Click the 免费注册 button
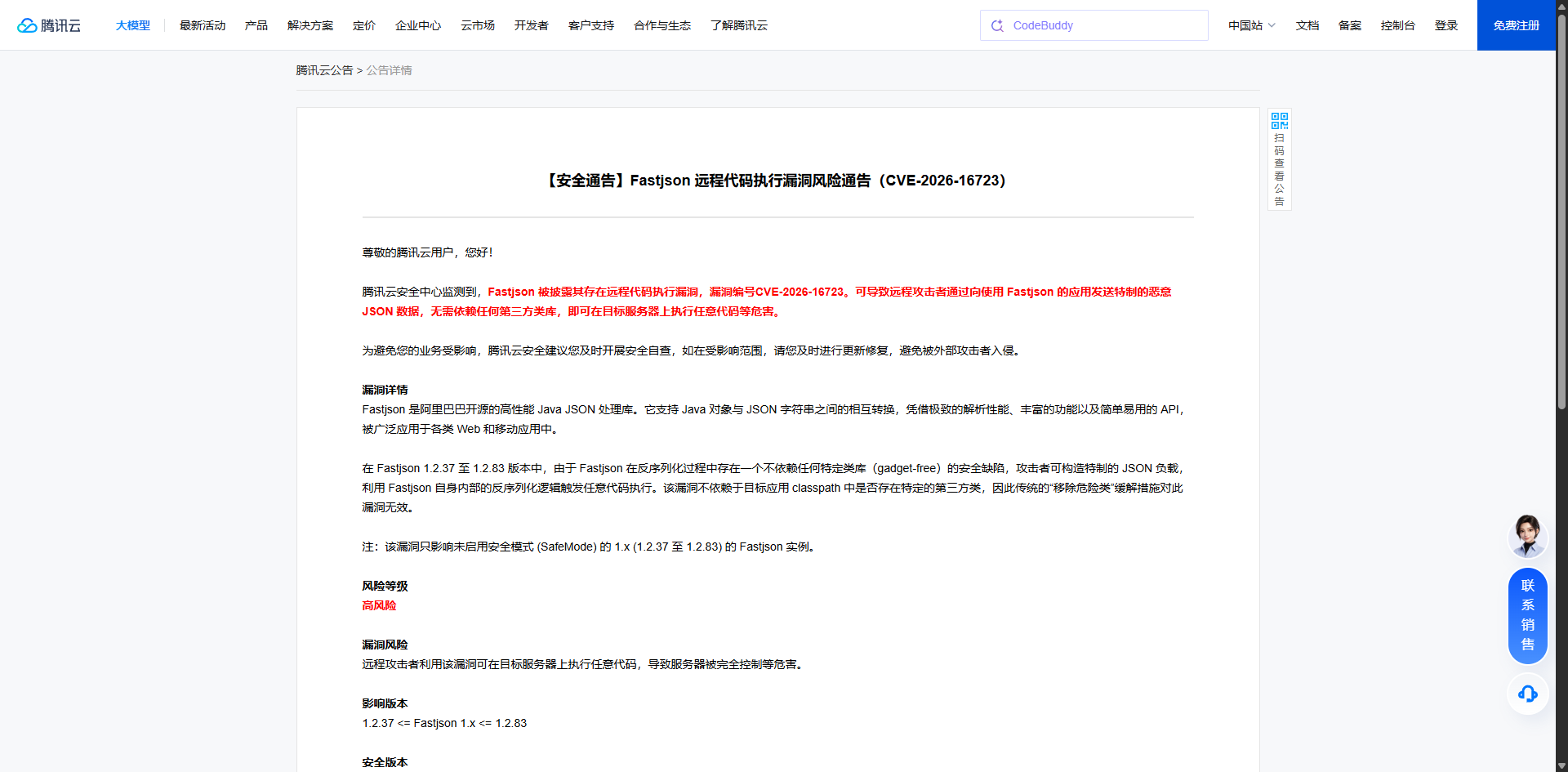1568x772 pixels. tap(1517, 25)
